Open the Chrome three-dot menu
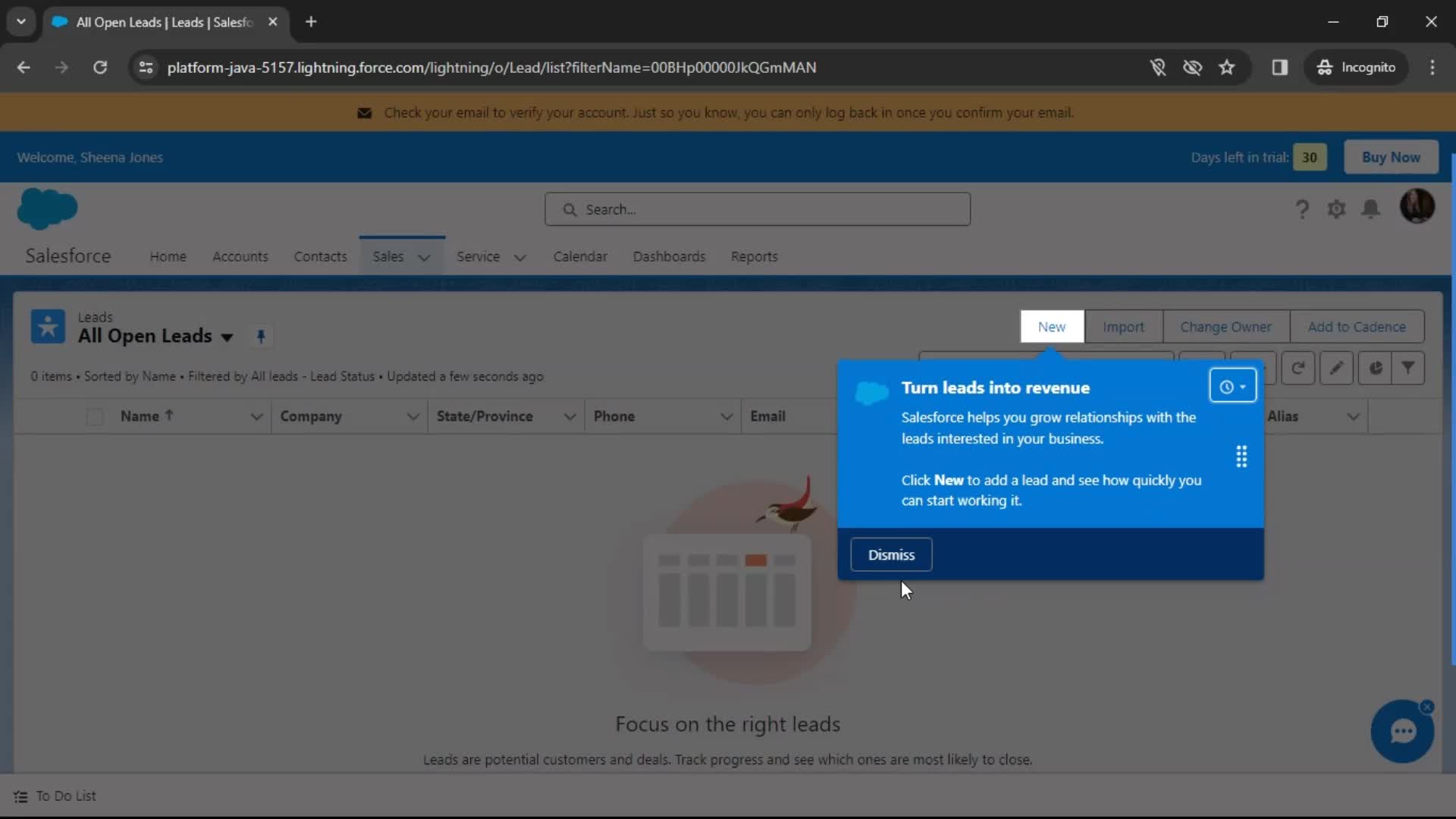The height and width of the screenshot is (819, 1456). [1432, 67]
